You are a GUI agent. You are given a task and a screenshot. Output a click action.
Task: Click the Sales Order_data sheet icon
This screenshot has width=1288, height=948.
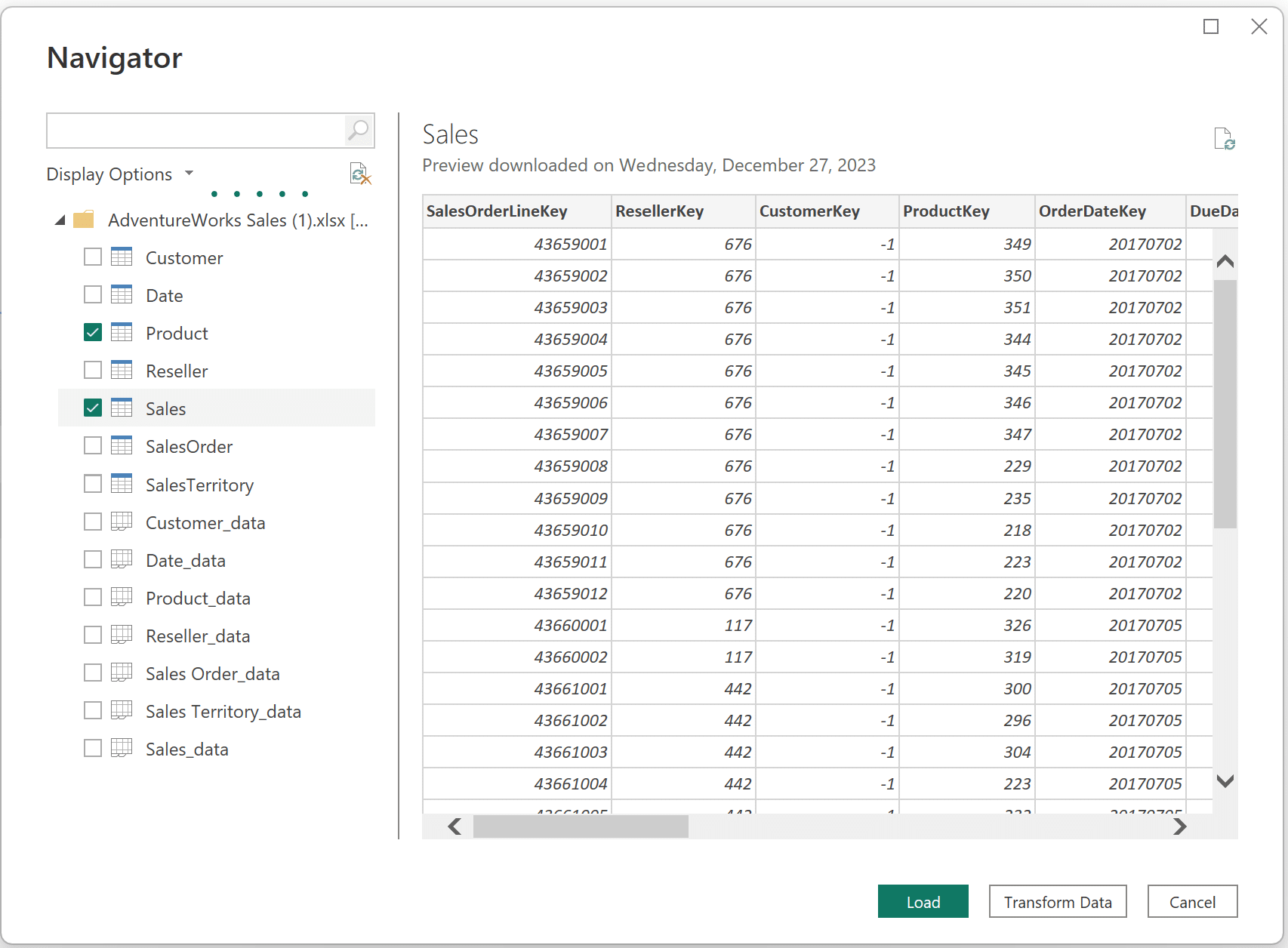(122, 673)
